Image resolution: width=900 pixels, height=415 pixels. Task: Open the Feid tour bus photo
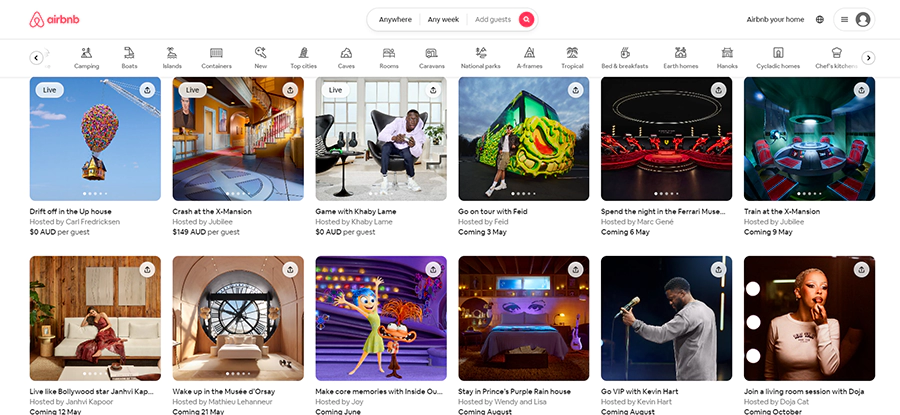523,139
